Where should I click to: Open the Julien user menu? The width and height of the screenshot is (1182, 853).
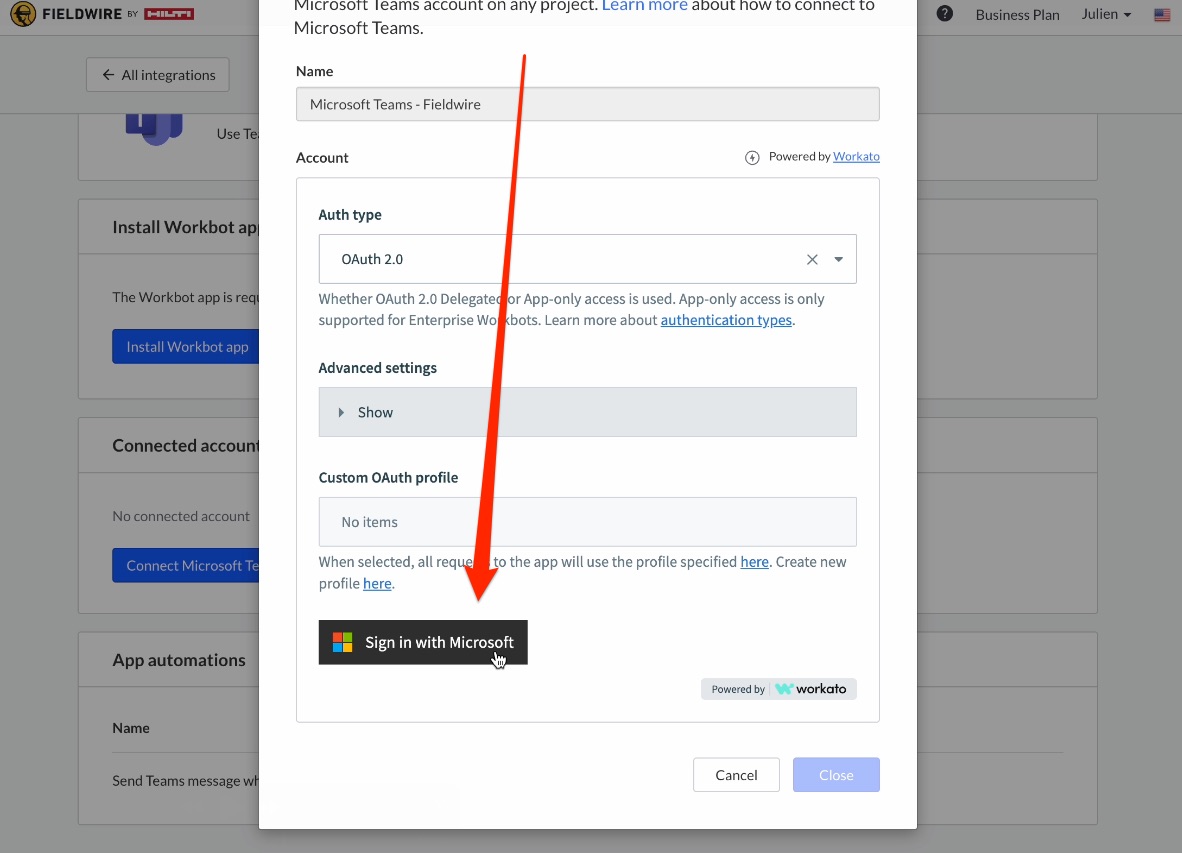[1106, 14]
